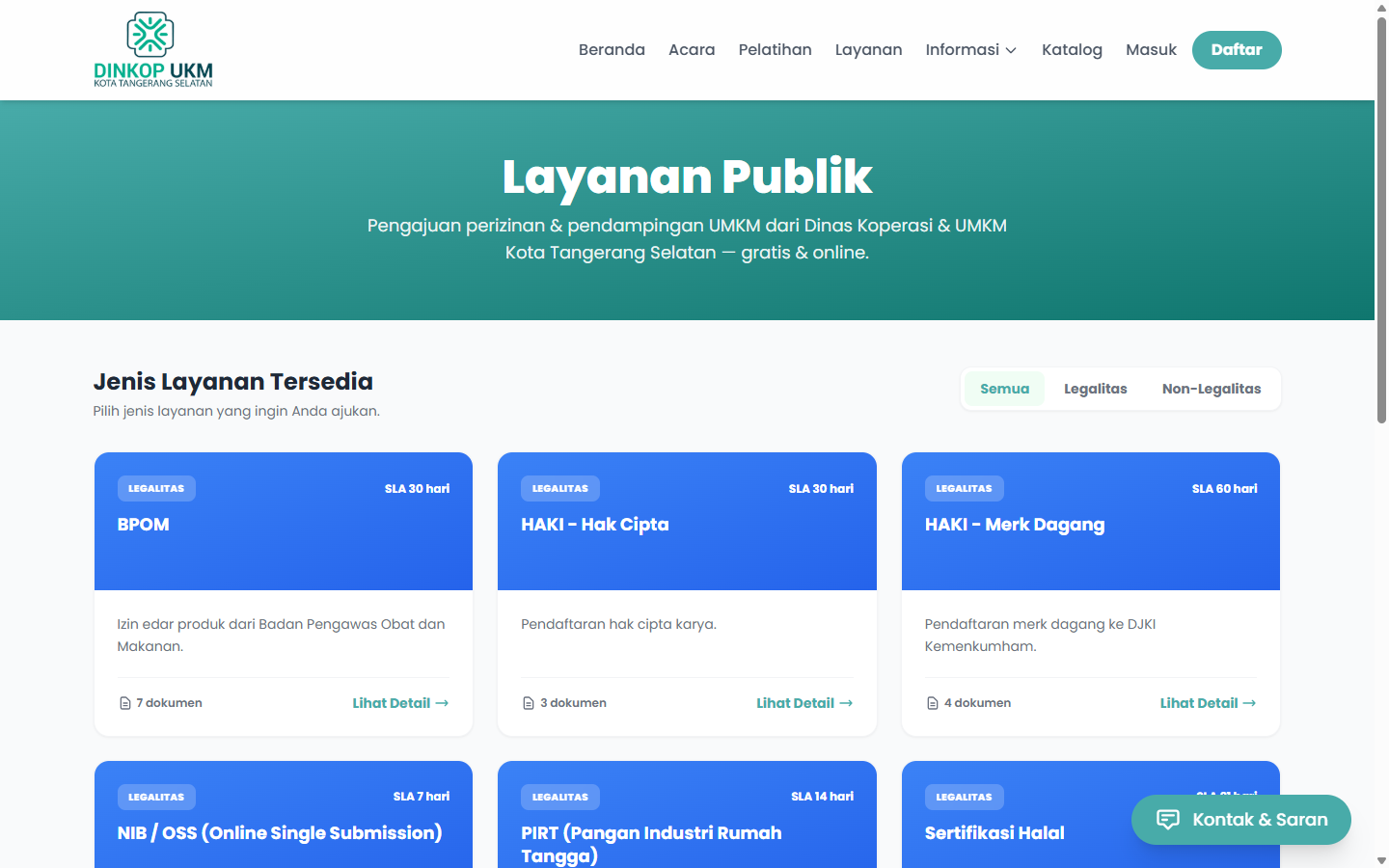
Task: Open the Katalog page
Action: (1072, 50)
